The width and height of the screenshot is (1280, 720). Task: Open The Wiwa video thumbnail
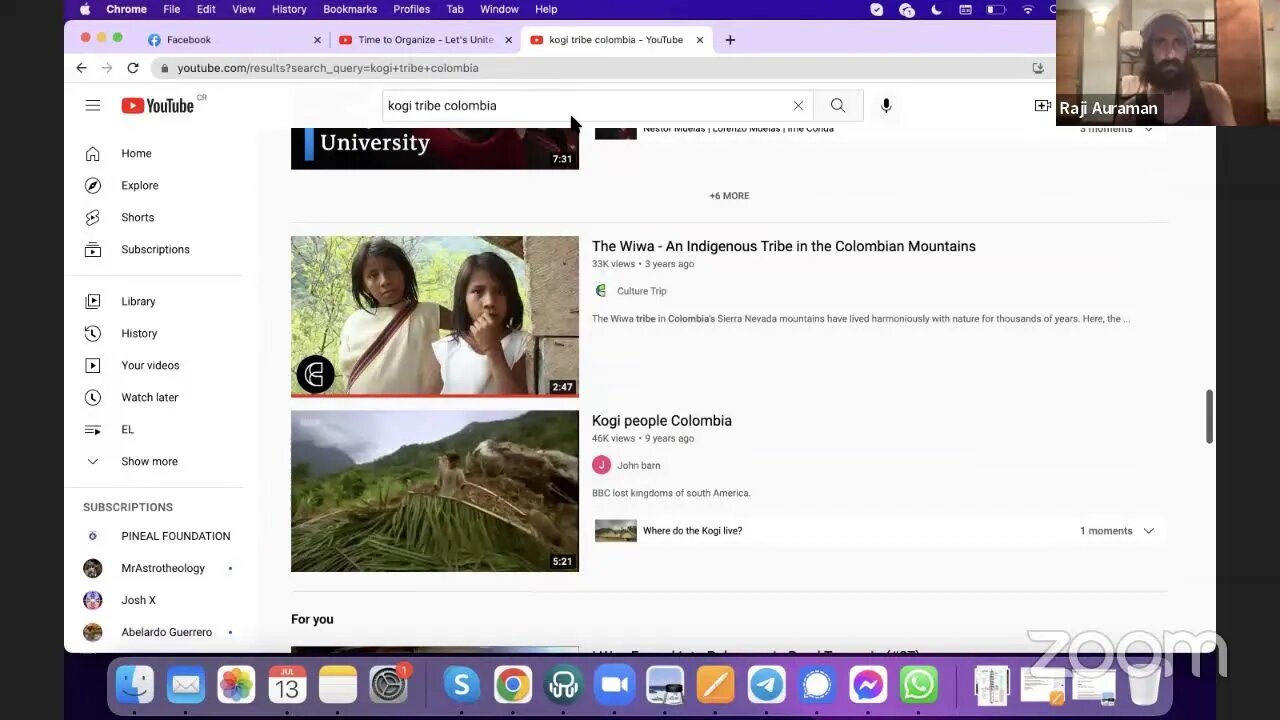[435, 316]
